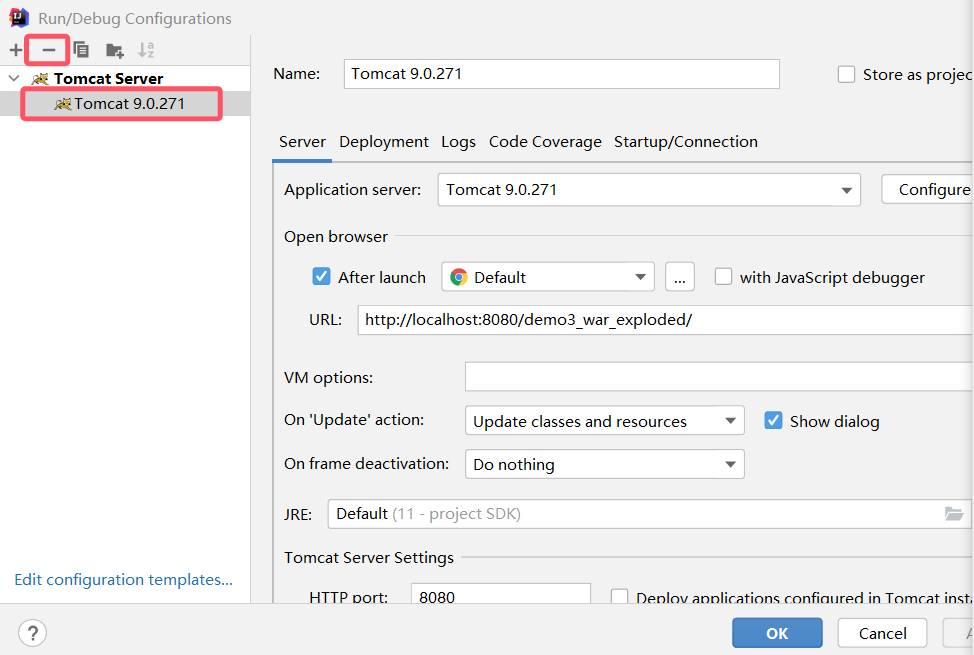Open the Default browser dropdown
Screen dimensions: 974x655
548,277
